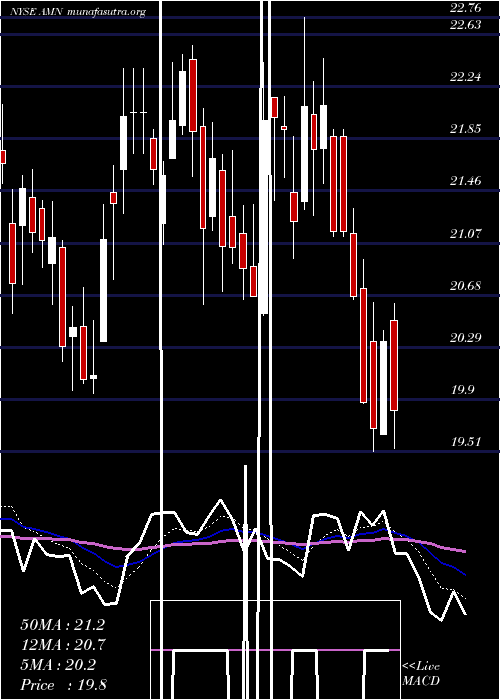
Task: Click the 21.85 price axis label
Action: (466, 129)
